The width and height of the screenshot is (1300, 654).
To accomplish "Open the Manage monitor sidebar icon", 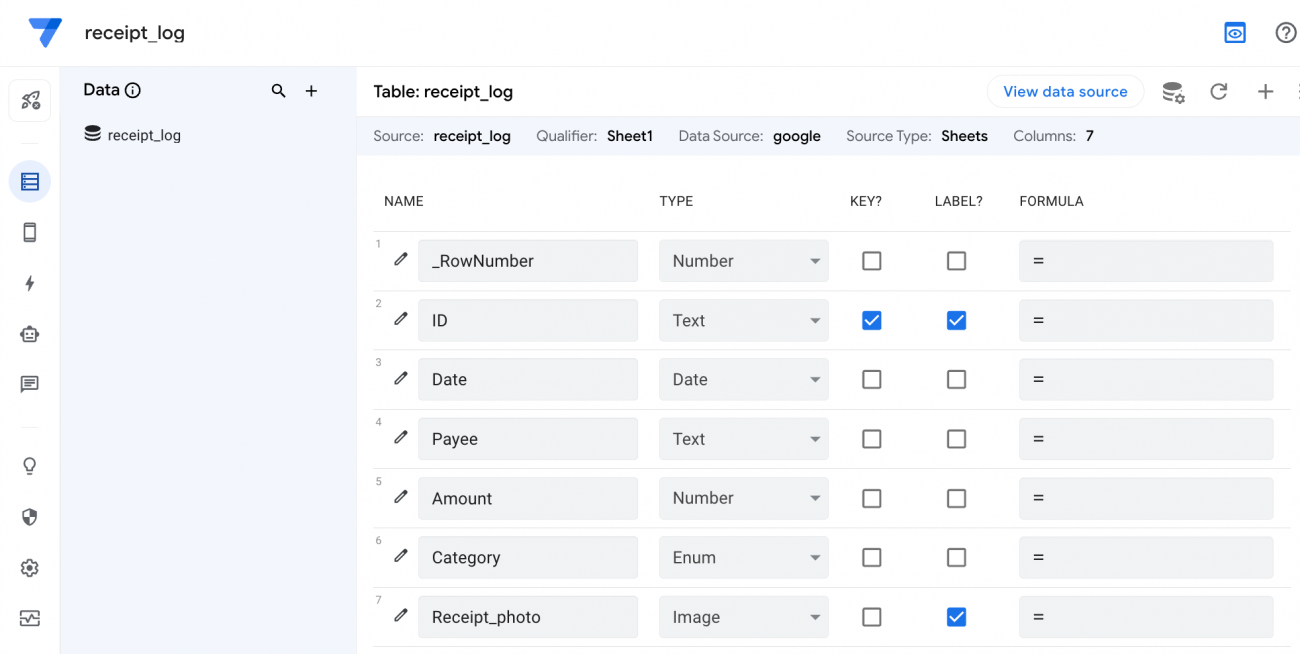I will pyautogui.click(x=30, y=619).
